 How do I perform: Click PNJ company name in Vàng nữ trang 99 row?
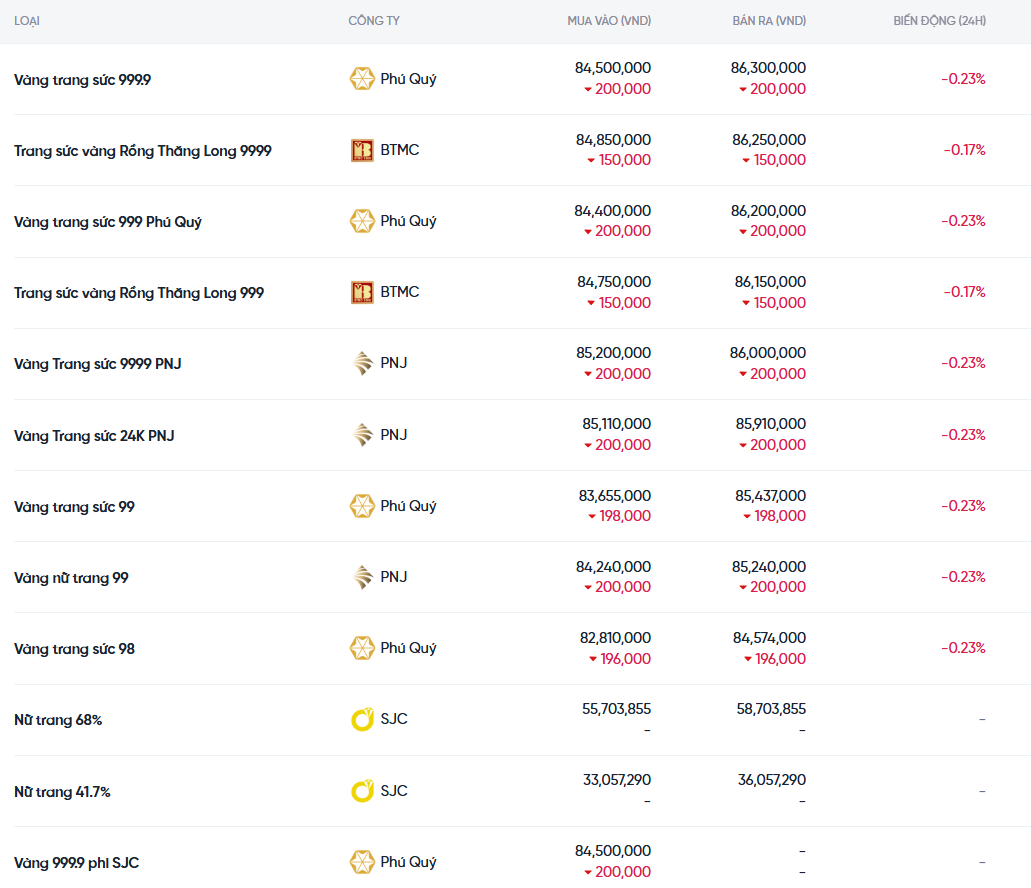[x=393, y=576]
